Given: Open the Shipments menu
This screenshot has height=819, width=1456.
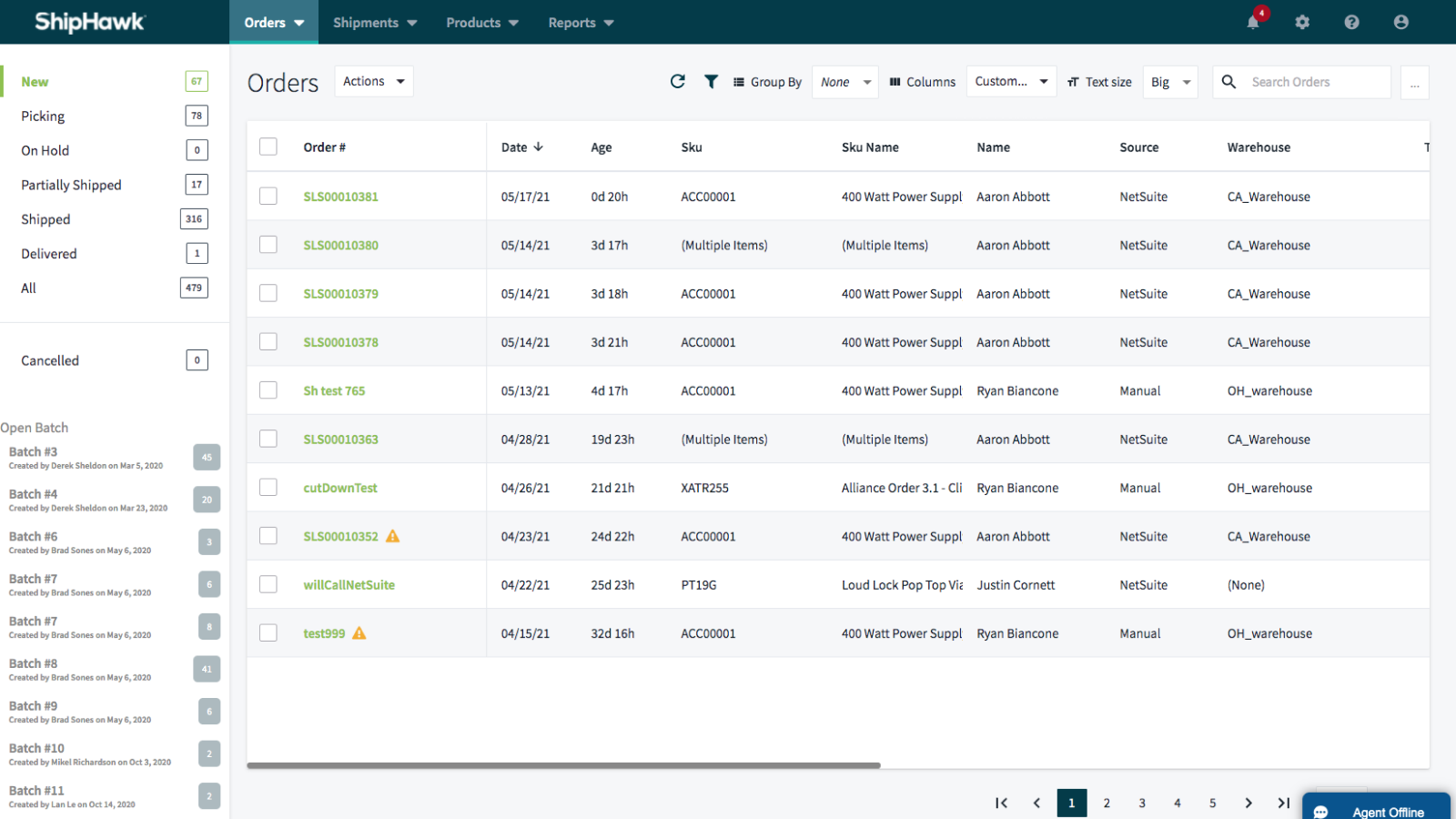Looking at the screenshot, I should click(374, 23).
